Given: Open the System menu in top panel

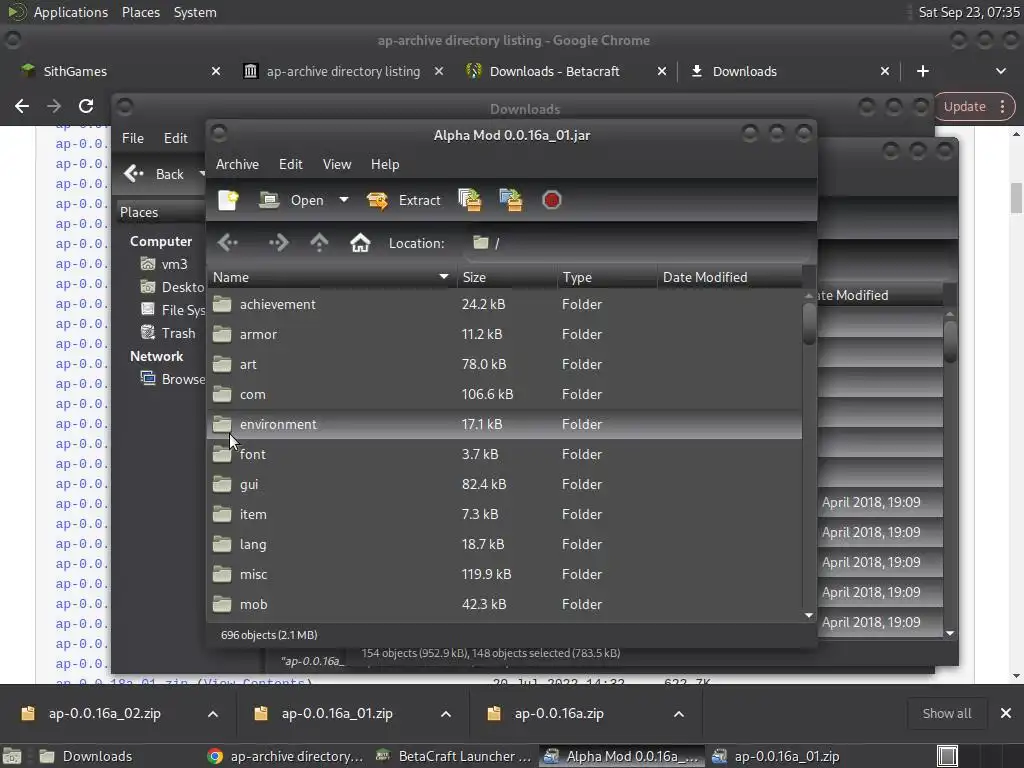Looking at the screenshot, I should pos(195,12).
